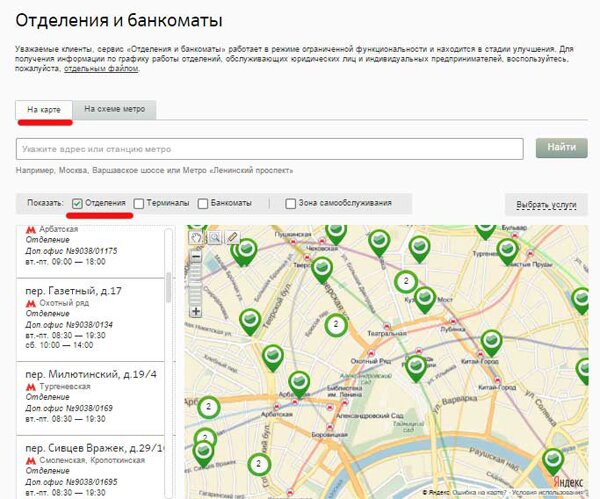The image size is (600, 499).
Task: Click branch marker at Кузнецкий Мост
Action: (x=425, y=300)
